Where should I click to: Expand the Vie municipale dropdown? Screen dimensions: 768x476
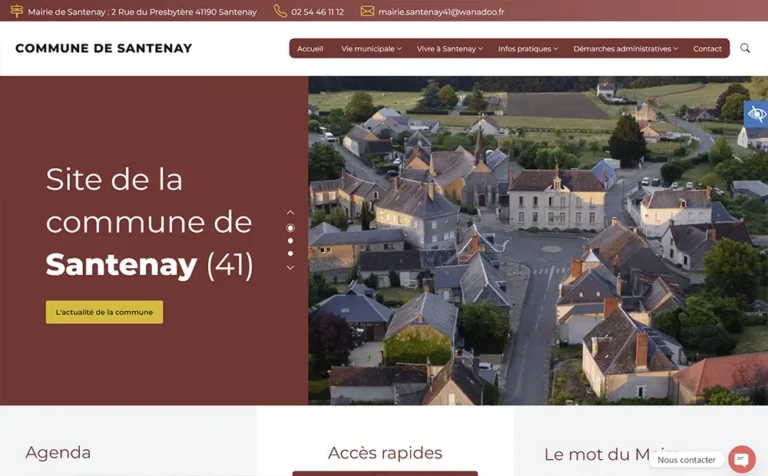(x=371, y=48)
